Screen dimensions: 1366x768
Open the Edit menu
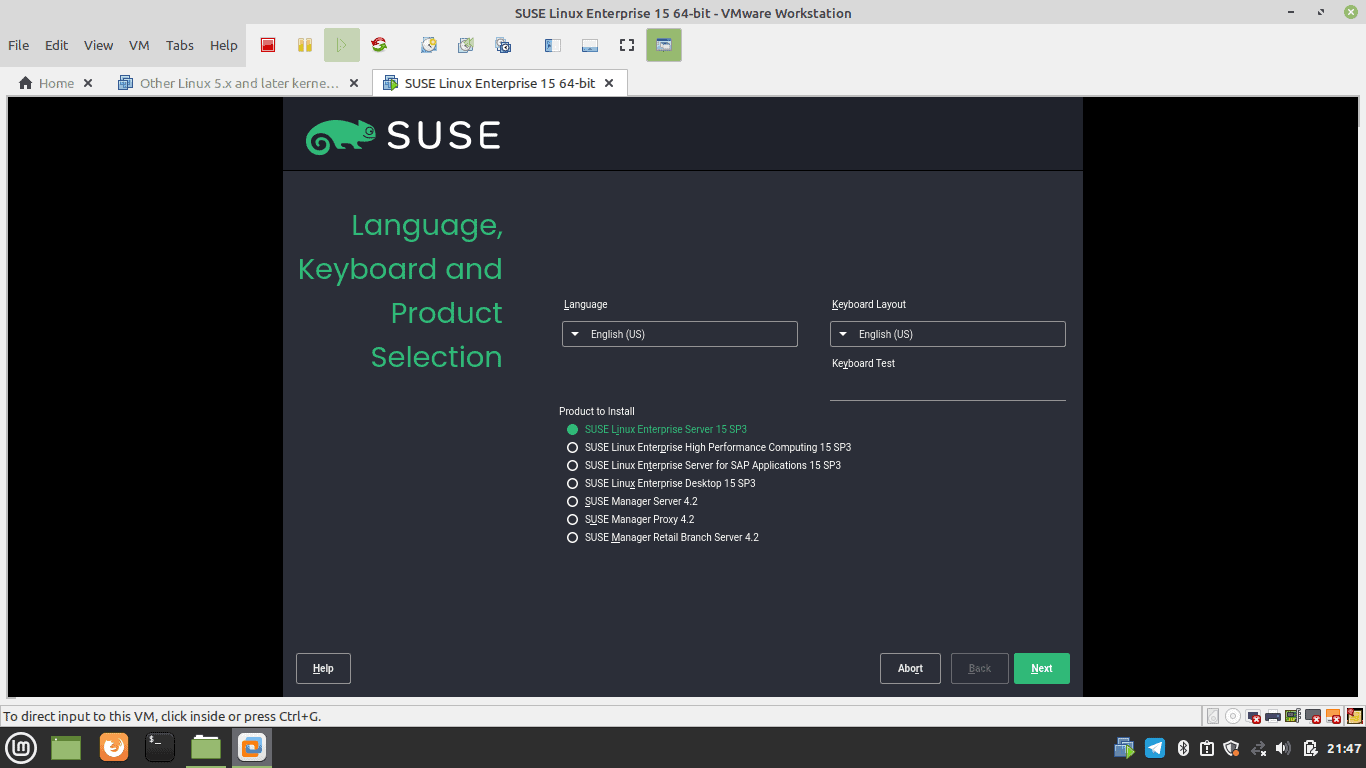pos(57,45)
